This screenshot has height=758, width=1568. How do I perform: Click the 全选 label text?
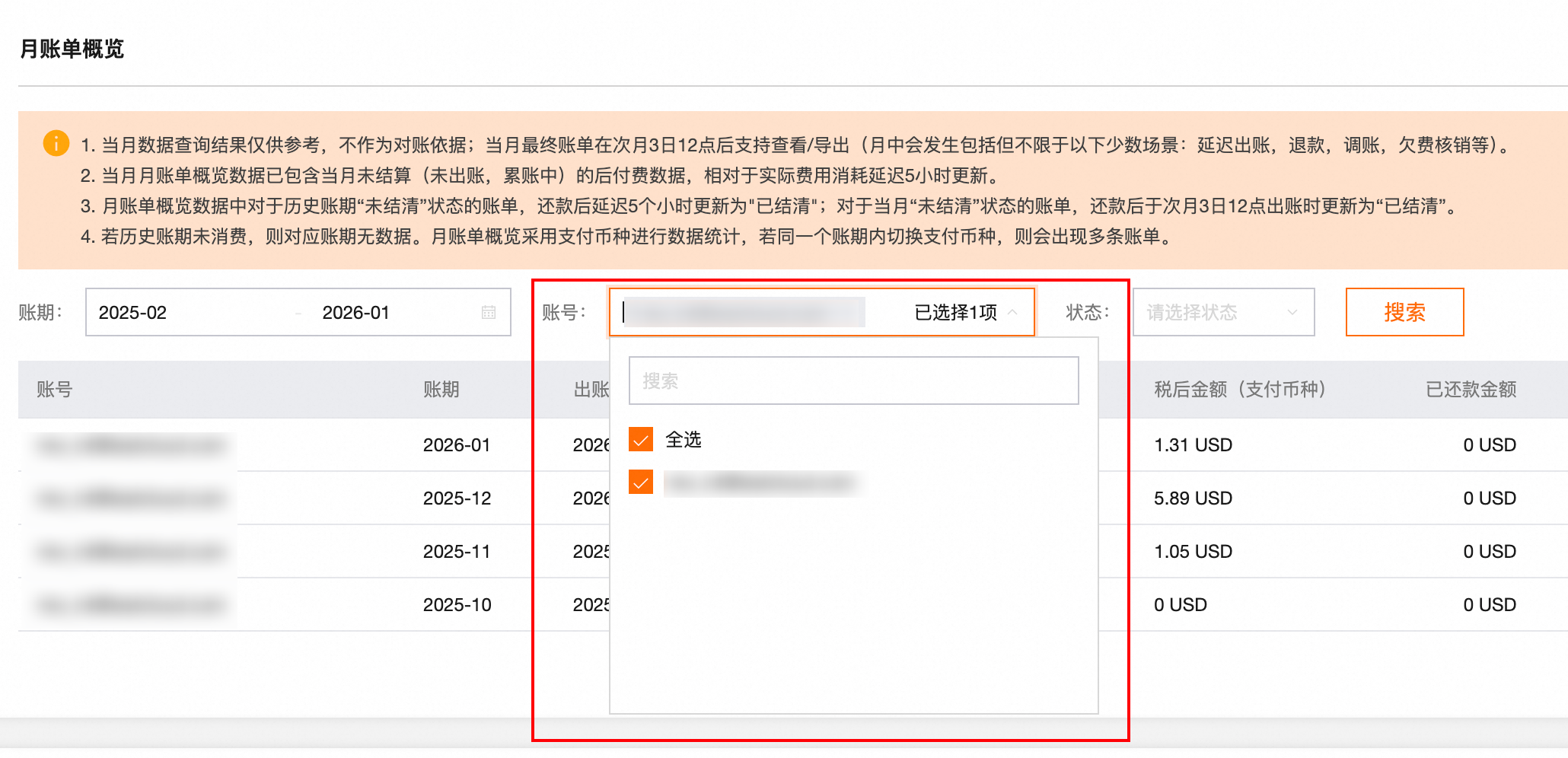pyautogui.click(x=684, y=440)
